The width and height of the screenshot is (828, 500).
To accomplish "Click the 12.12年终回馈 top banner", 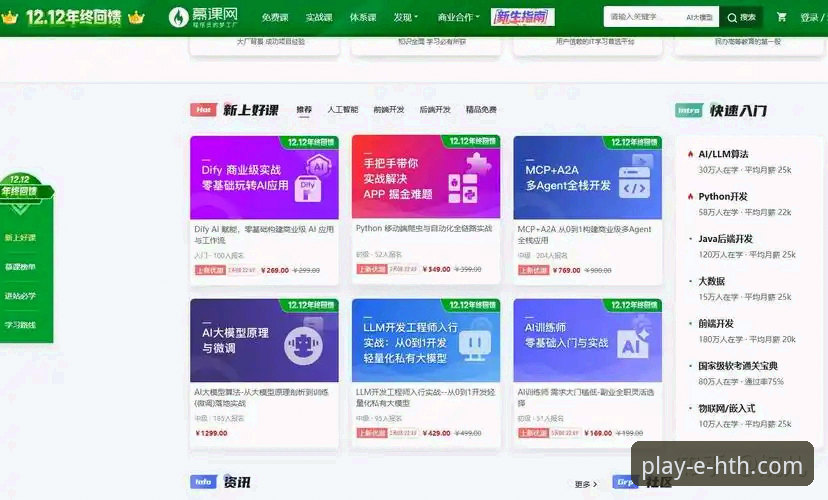I will point(73,17).
